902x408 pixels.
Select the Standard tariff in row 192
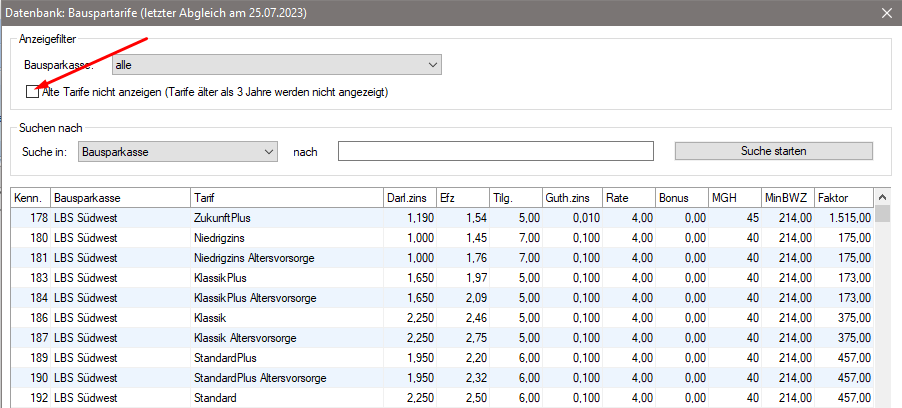coord(215,398)
